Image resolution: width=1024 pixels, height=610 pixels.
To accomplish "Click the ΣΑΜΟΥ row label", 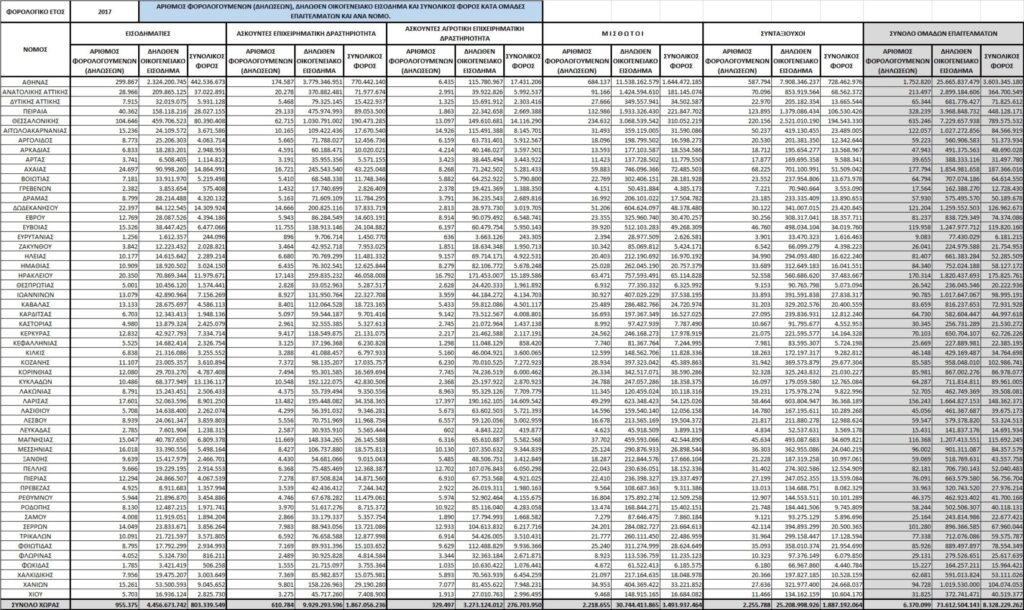I will (35, 517).
